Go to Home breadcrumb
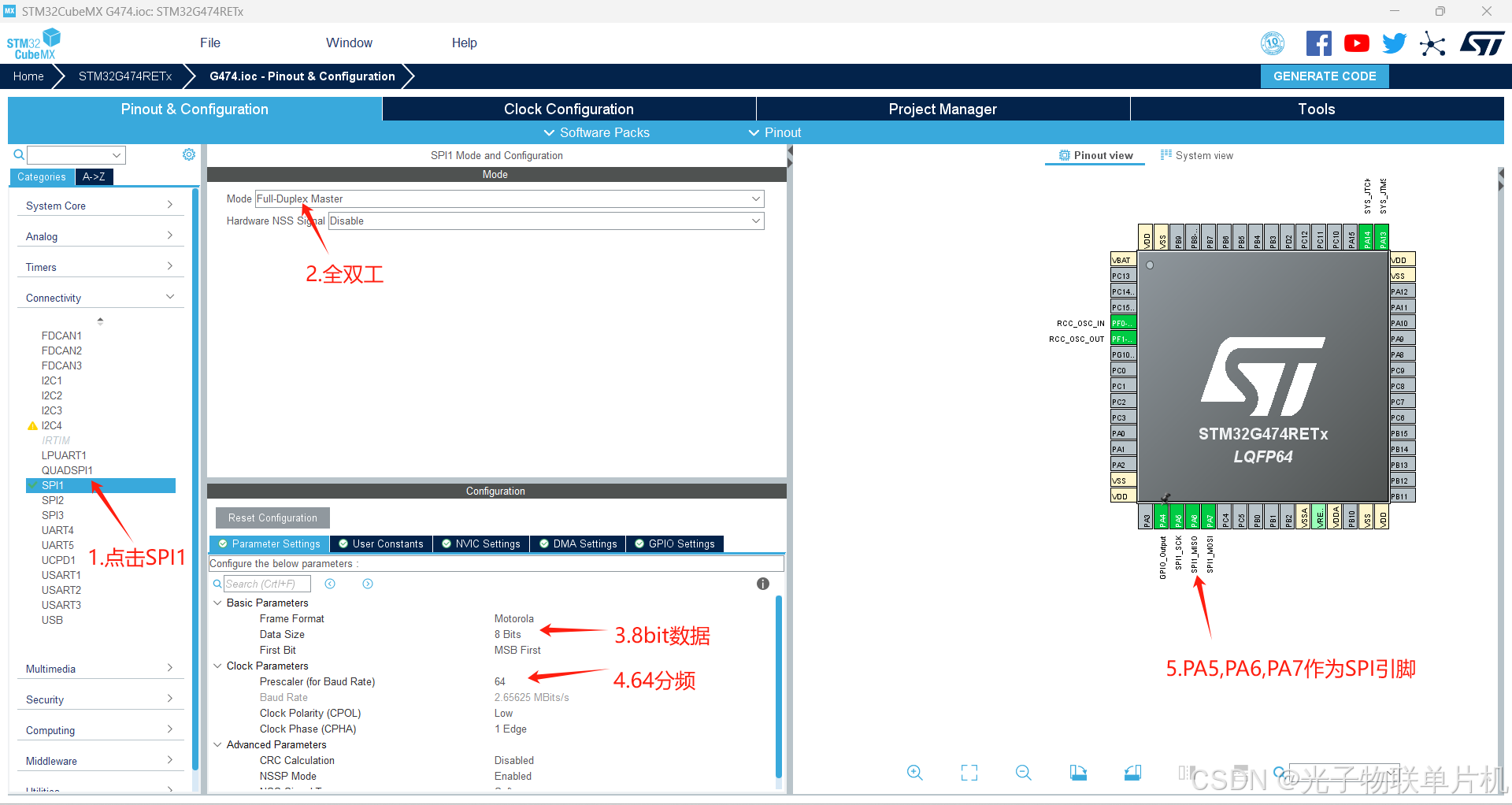 [28, 76]
